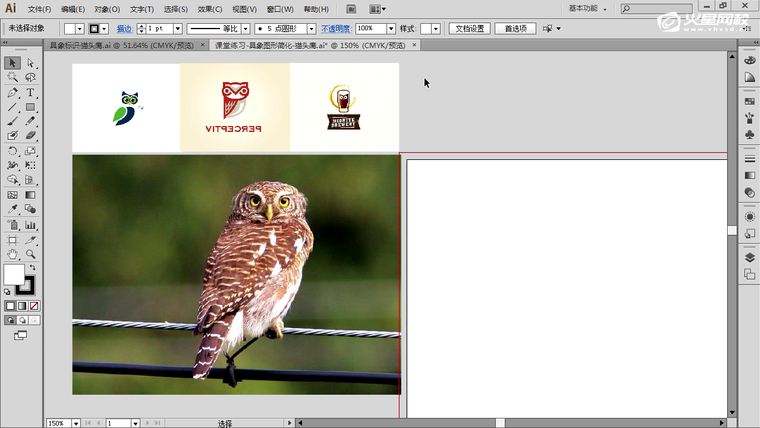Select the Type tool
Viewport: 760px width, 428px height.
coord(30,92)
